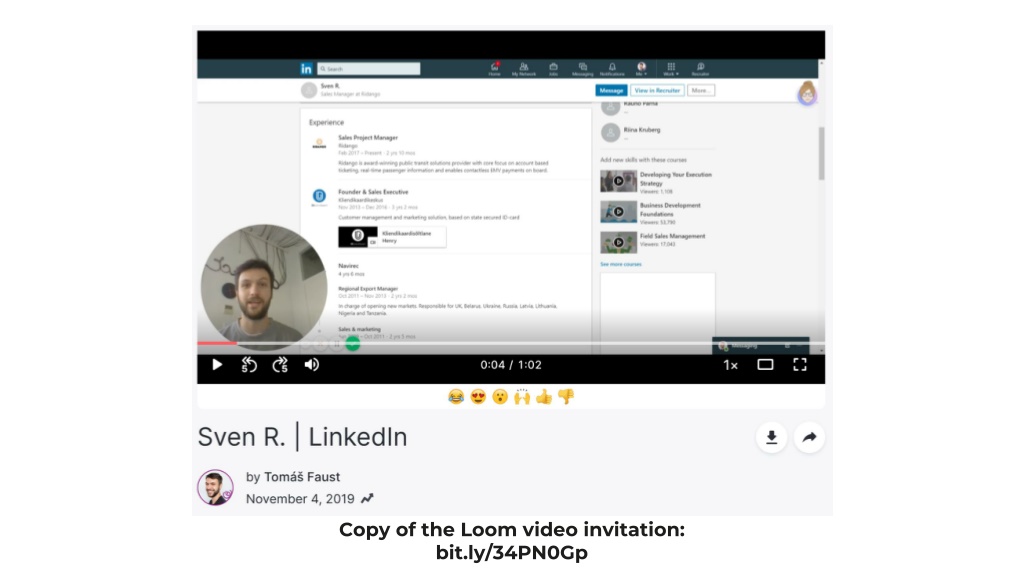Enter fullscreen mode on the video
1024x576 pixels.
800,364
